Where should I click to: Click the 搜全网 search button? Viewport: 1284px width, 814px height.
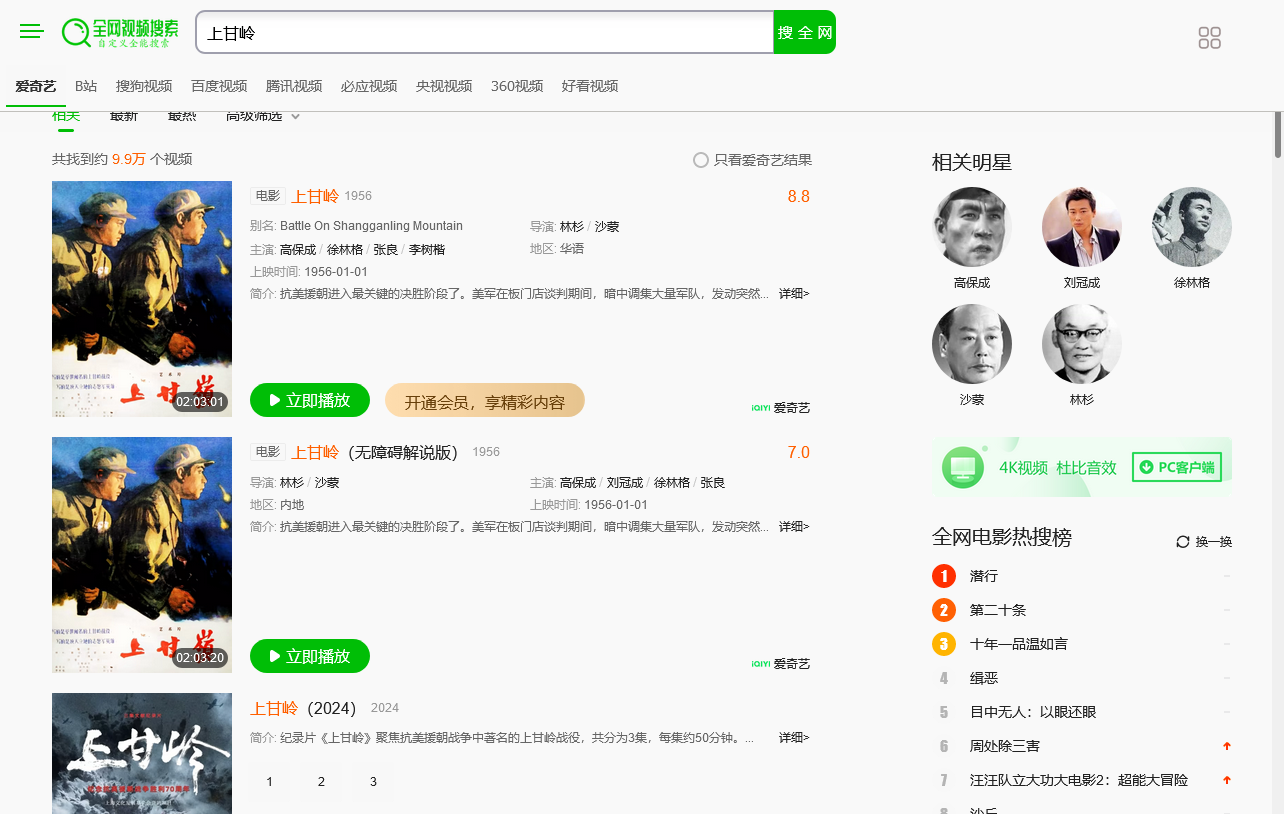click(804, 33)
